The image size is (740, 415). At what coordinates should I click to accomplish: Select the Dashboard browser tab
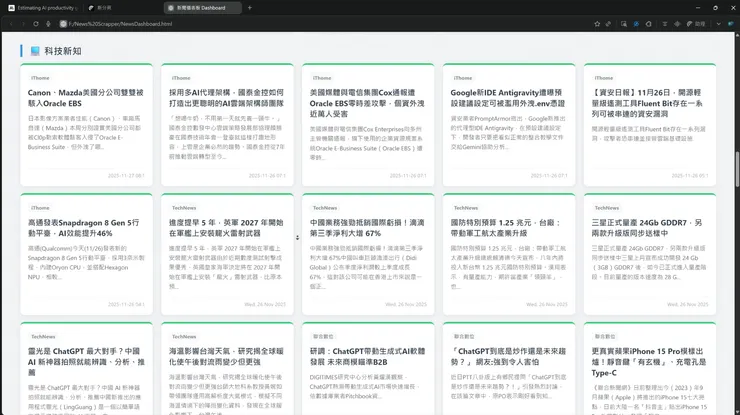(203, 8)
